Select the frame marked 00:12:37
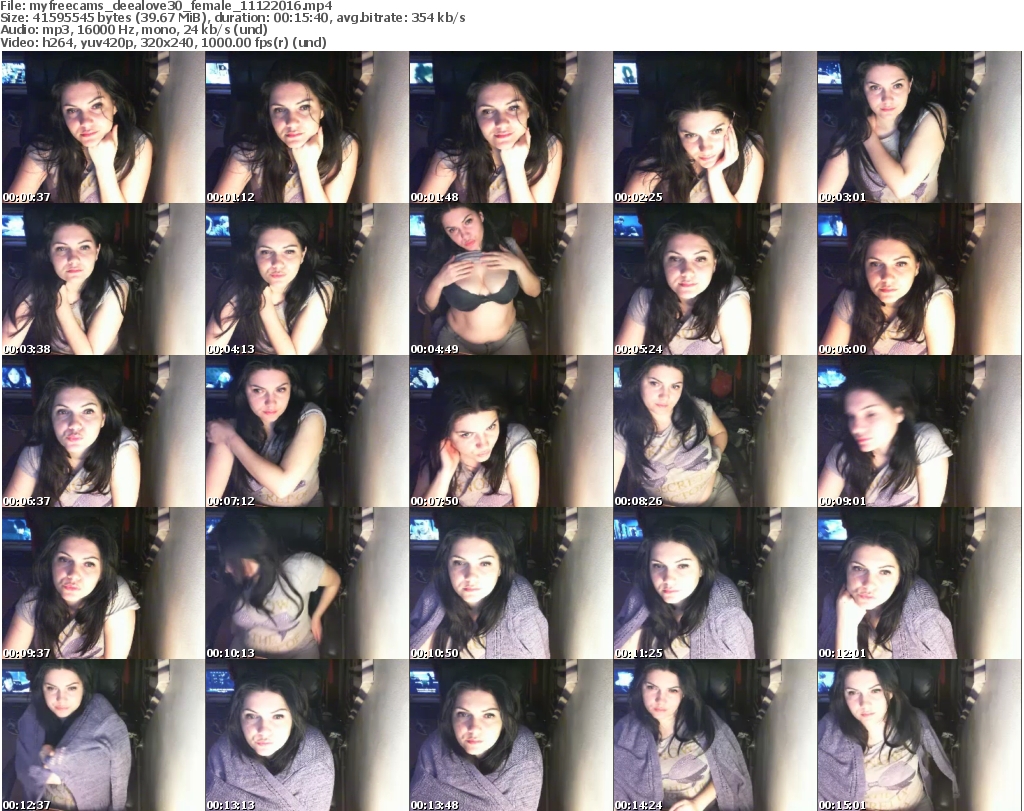Image resolution: width=1024 pixels, height=811 pixels. point(102,735)
